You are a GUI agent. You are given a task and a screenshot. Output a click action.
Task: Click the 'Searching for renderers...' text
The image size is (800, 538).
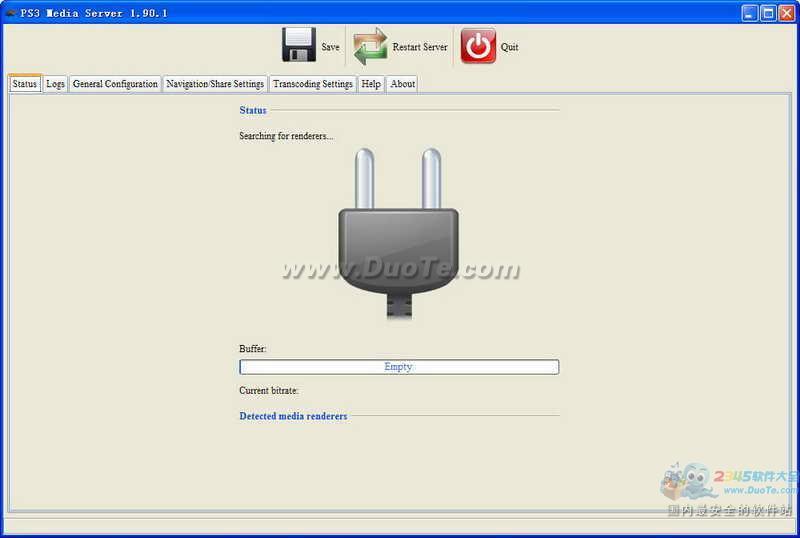point(286,136)
